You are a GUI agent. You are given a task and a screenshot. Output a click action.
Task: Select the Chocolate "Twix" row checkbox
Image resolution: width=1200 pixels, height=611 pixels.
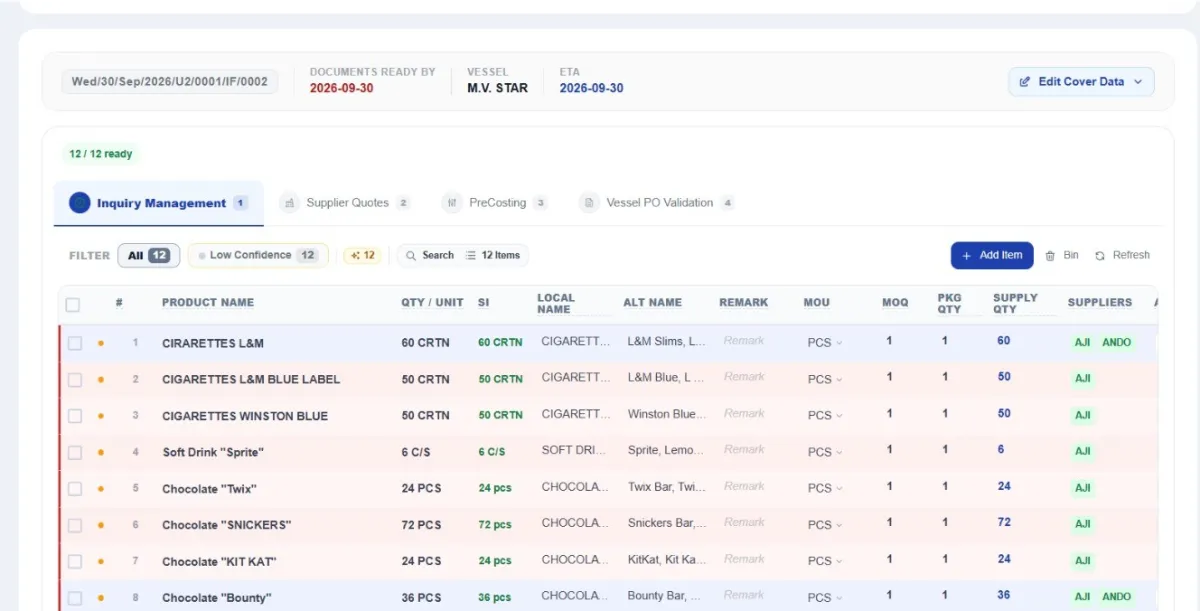click(75, 489)
